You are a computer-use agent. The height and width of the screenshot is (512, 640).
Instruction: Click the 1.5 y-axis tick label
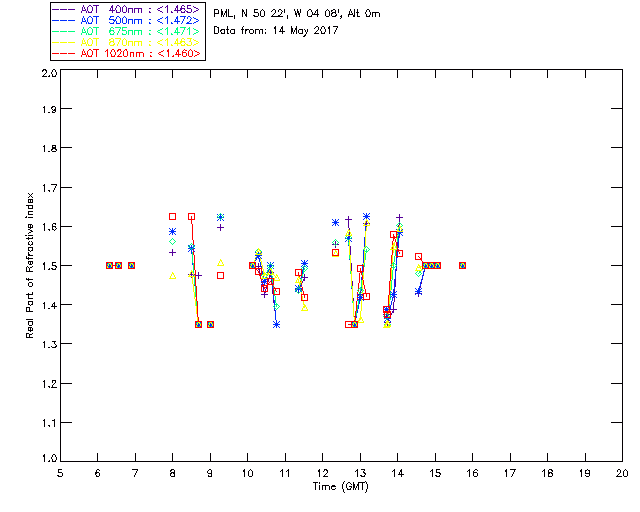click(x=49, y=266)
